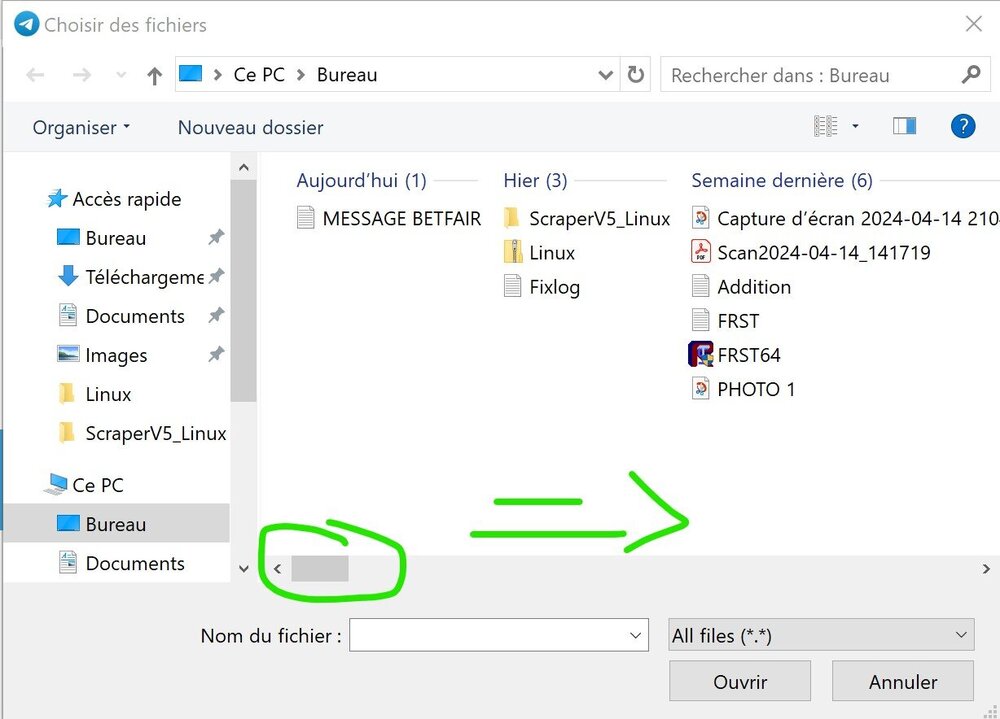The image size is (1000, 719).
Task: Expand the Nom du fichier dropdown arrow
Action: pyautogui.click(x=636, y=635)
